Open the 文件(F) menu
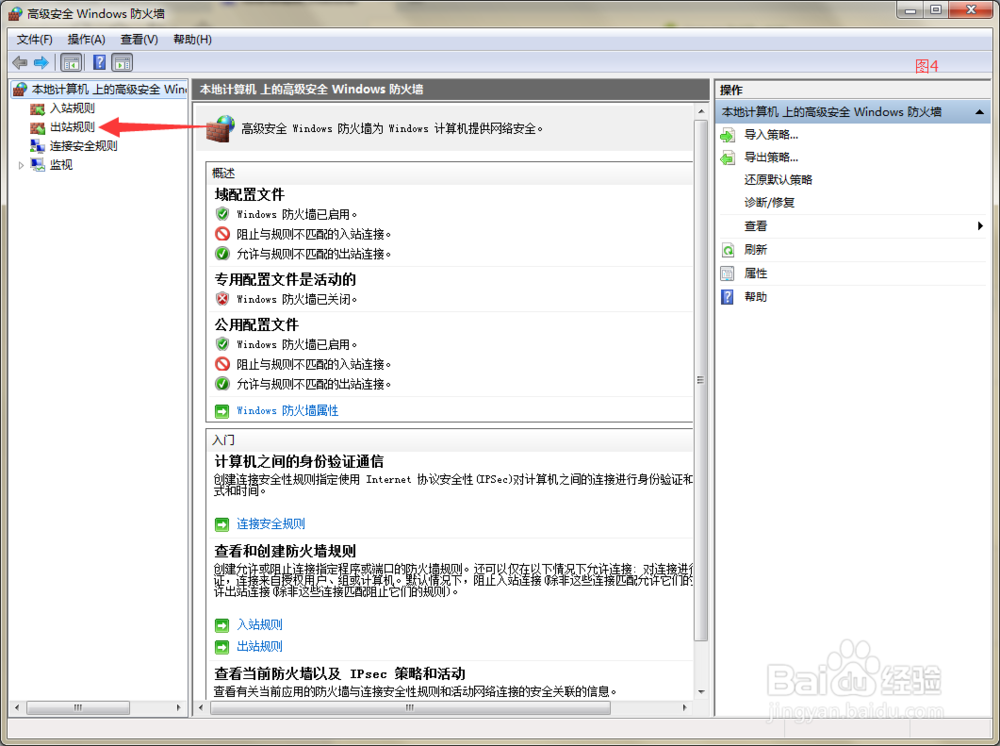The height and width of the screenshot is (746, 1000). coord(34,40)
